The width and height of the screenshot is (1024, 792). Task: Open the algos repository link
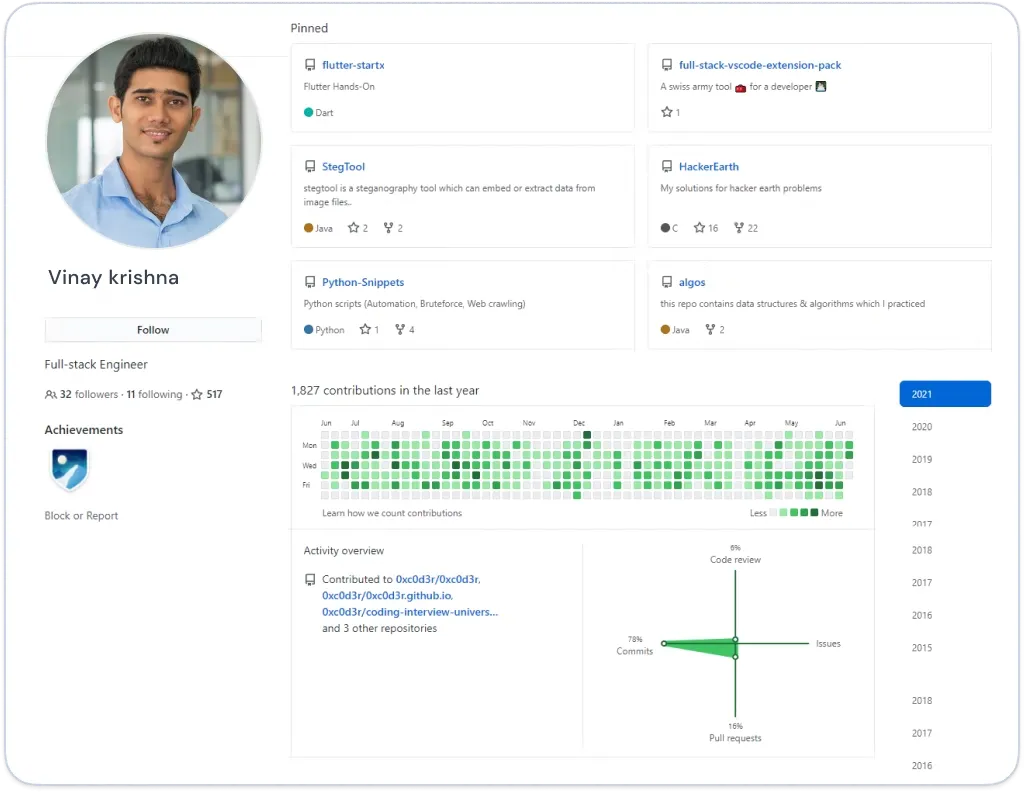click(692, 282)
